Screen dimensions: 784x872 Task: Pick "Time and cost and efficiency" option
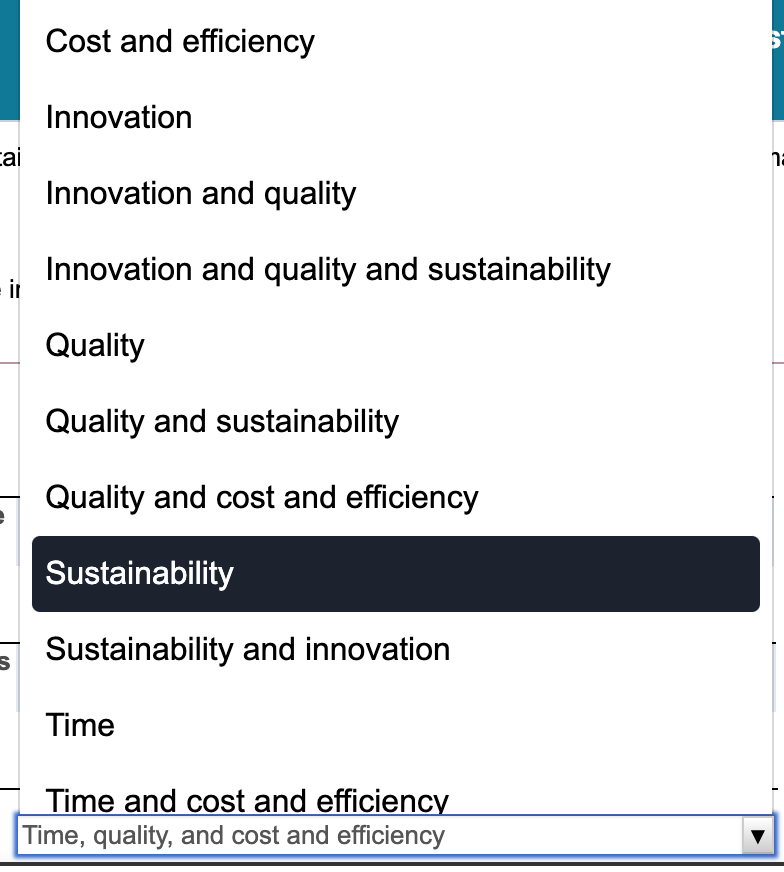[247, 799]
